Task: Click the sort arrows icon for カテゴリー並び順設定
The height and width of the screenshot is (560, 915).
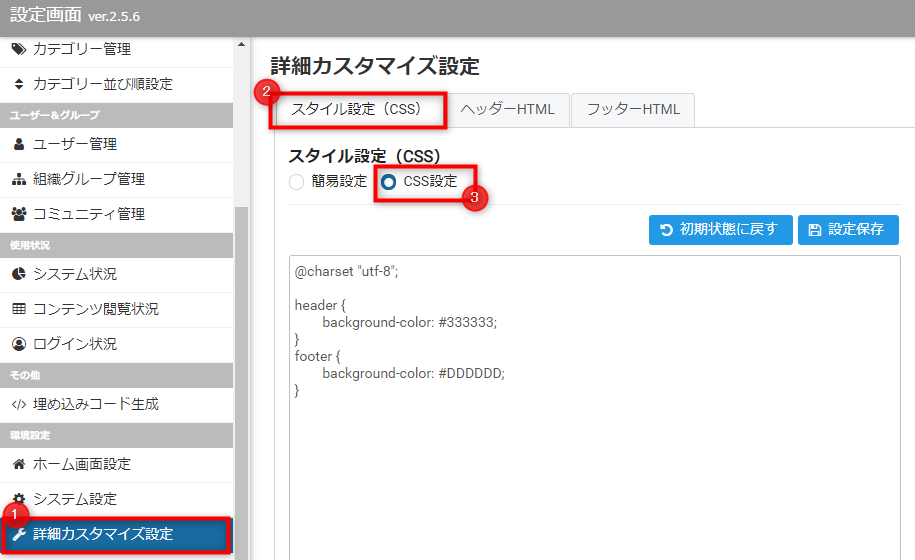Action: coord(19,84)
